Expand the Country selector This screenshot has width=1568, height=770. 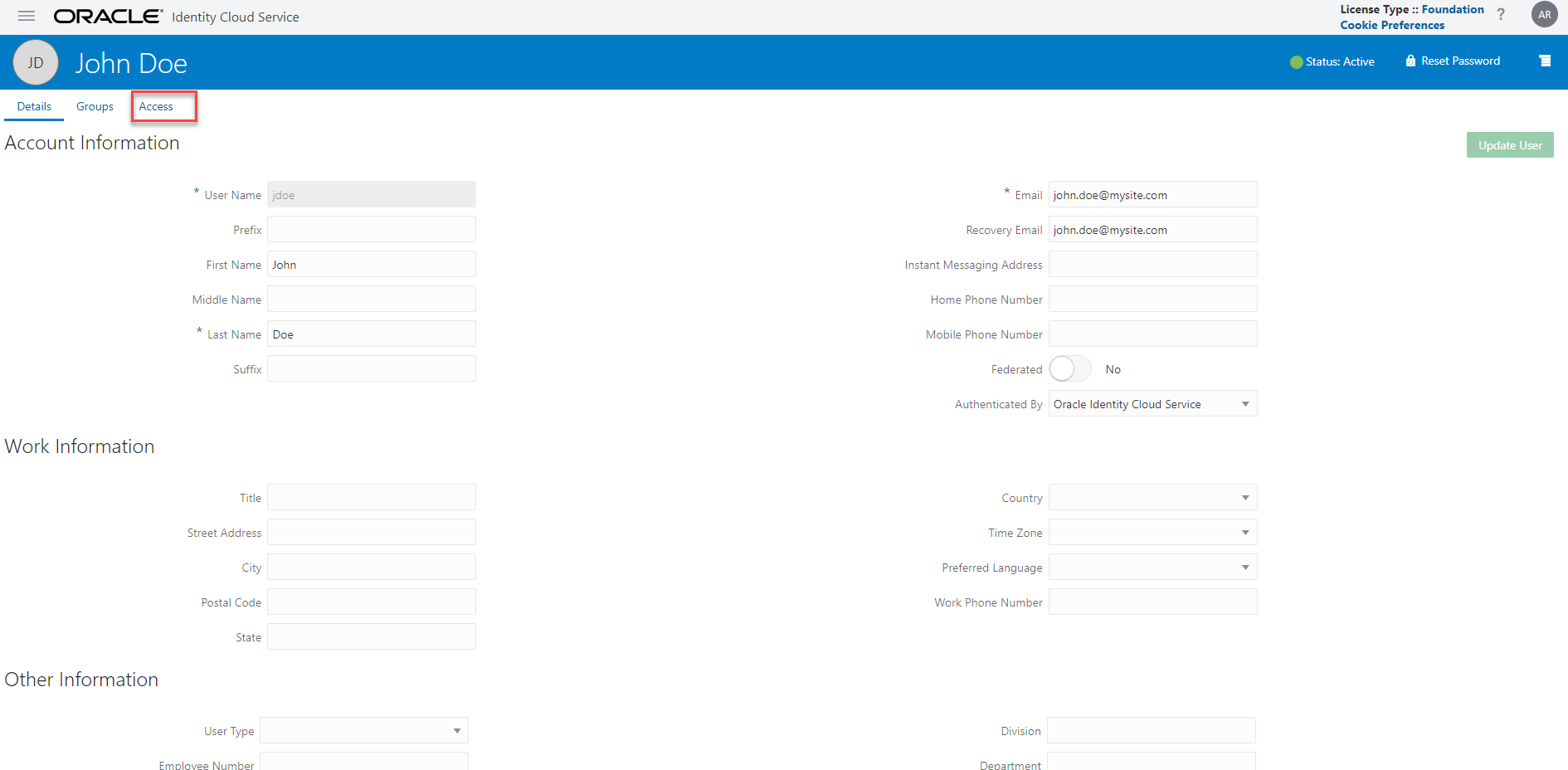point(1244,497)
